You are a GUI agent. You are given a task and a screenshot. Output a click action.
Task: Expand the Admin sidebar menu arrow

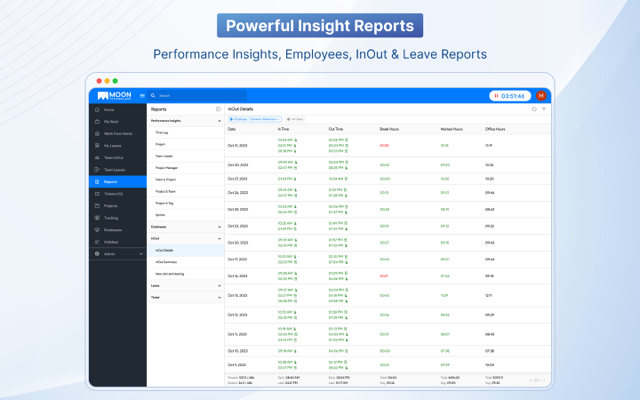[141, 254]
